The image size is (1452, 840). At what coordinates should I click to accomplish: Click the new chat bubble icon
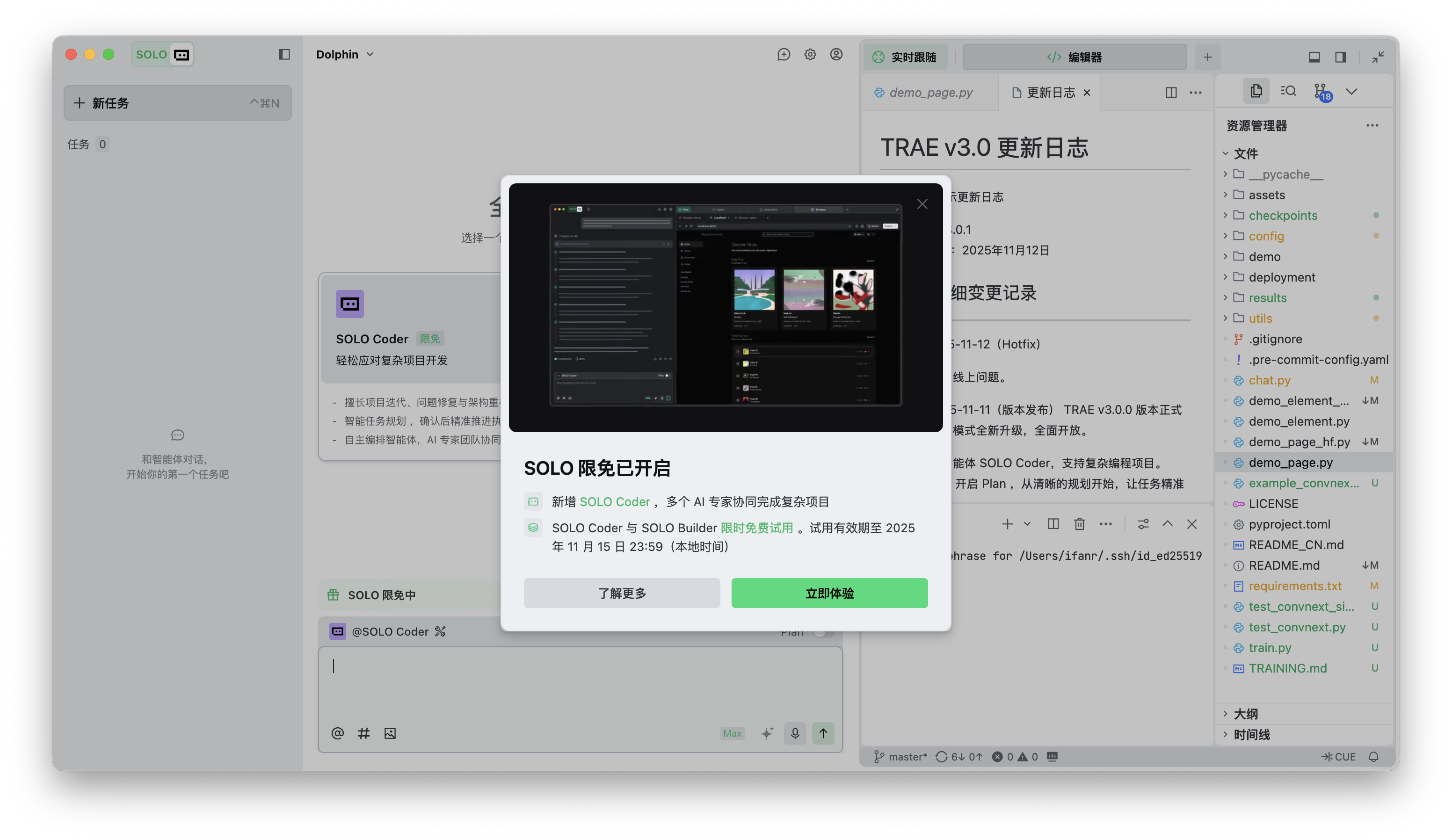(784, 54)
